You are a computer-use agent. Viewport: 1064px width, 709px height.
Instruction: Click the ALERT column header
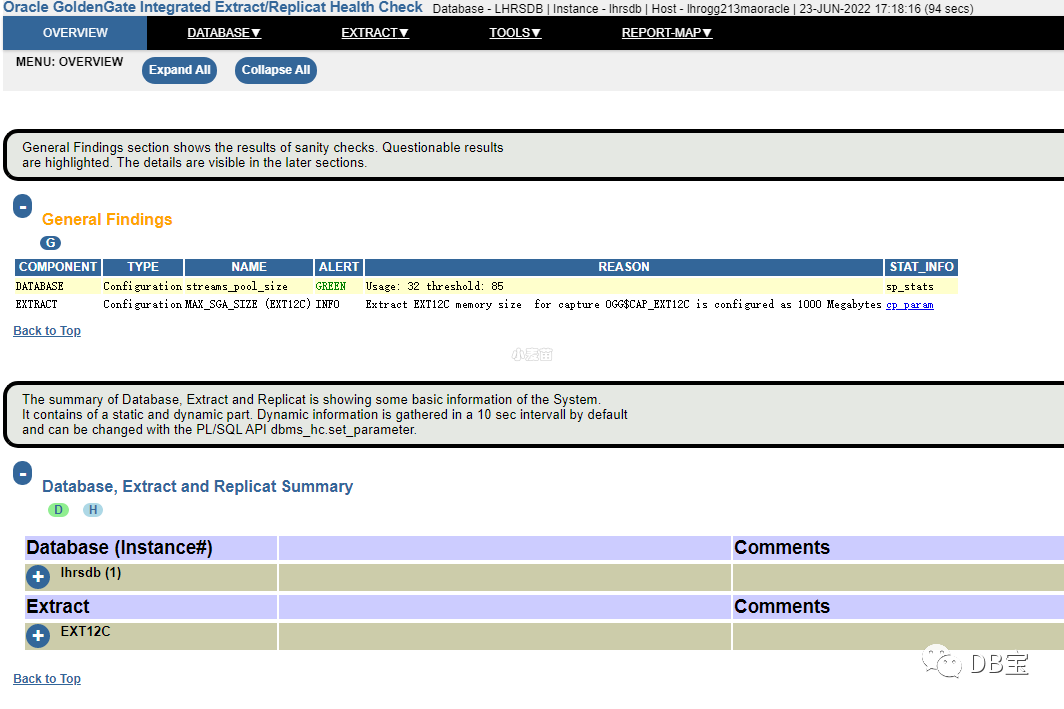click(339, 267)
